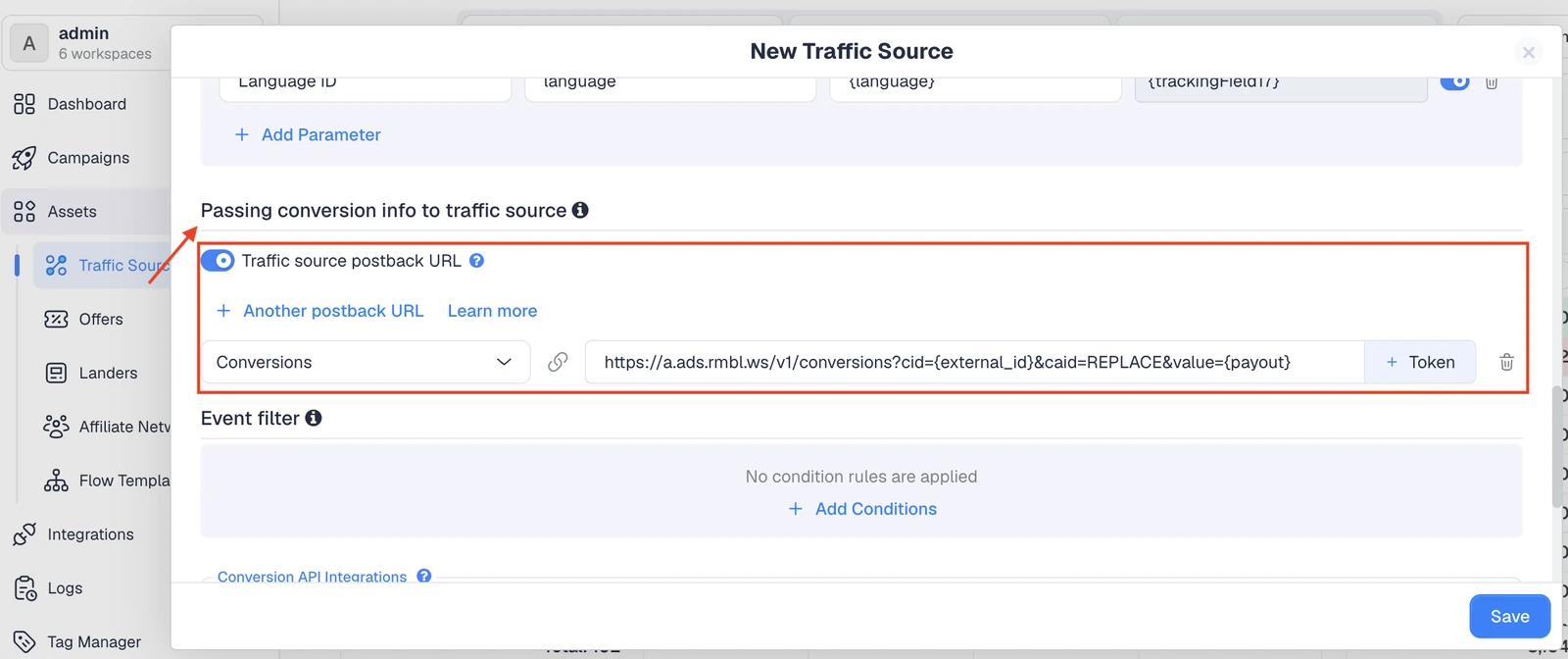Click the Integrations plug icon
Viewport: 1568px width, 659px height.
24,534
